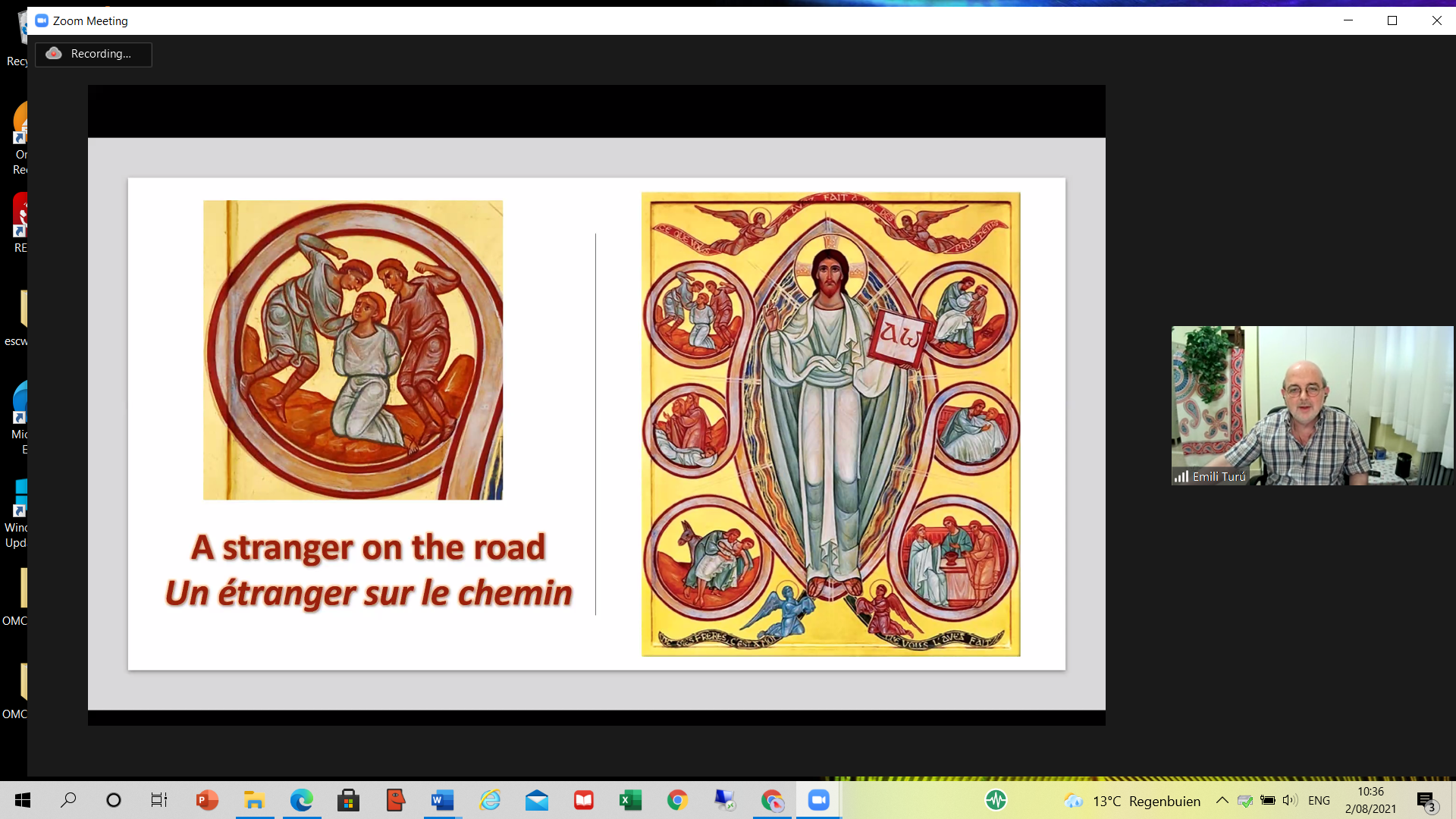The height and width of the screenshot is (819, 1456).
Task: Switch to Word from the taskbar
Action: pyautogui.click(x=442, y=800)
